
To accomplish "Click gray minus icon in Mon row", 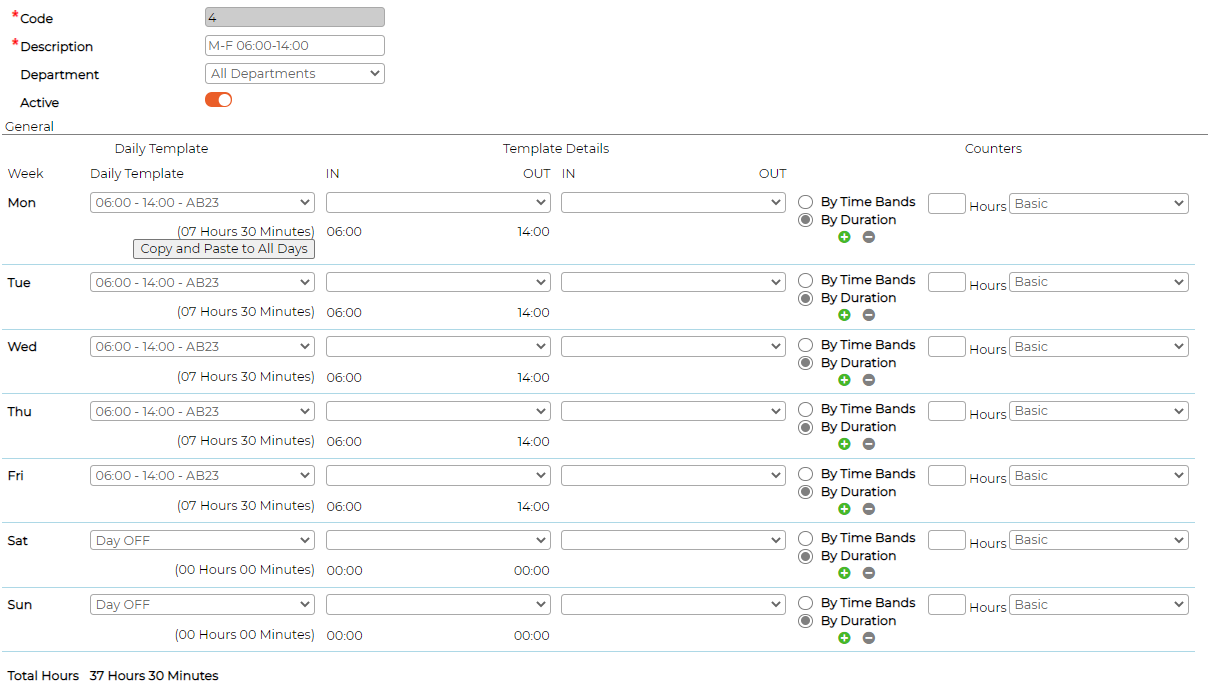I will click(x=868, y=237).
